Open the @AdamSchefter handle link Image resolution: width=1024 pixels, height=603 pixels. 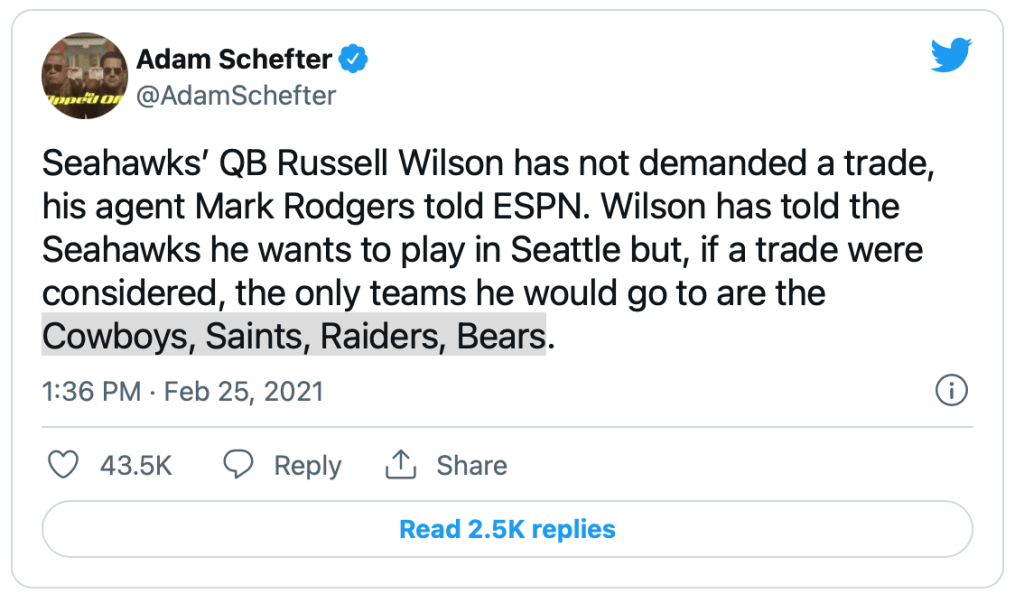click(236, 96)
